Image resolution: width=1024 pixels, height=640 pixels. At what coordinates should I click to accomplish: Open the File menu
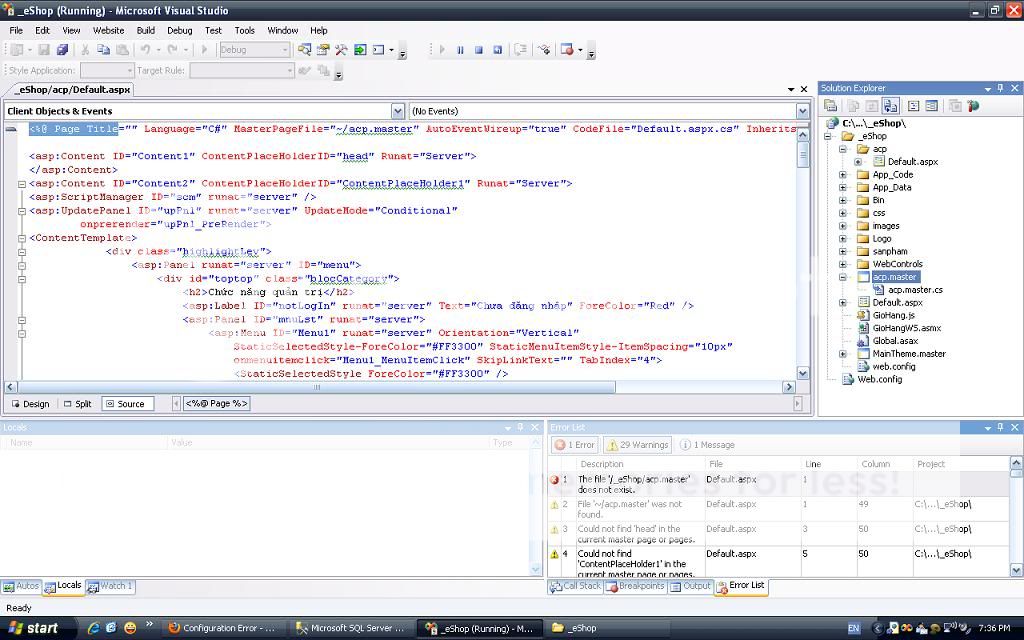16,31
